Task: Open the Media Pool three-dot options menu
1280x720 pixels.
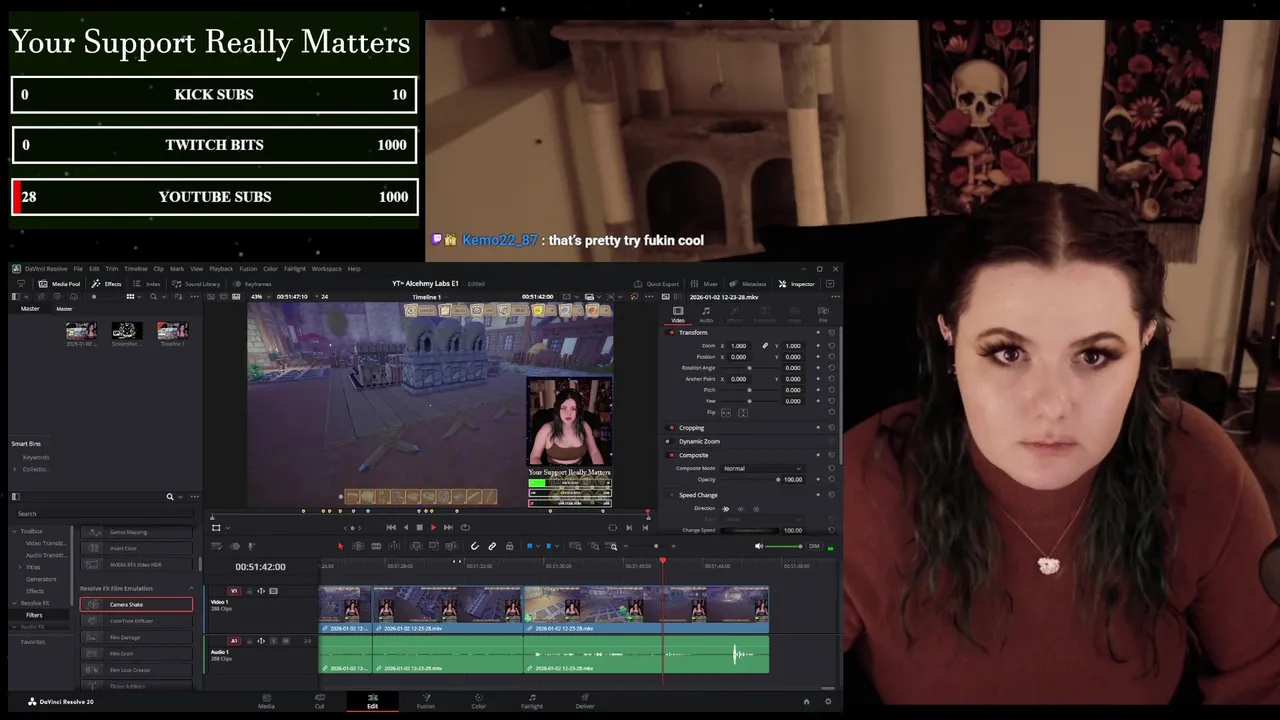Action: tap(194, 296)
